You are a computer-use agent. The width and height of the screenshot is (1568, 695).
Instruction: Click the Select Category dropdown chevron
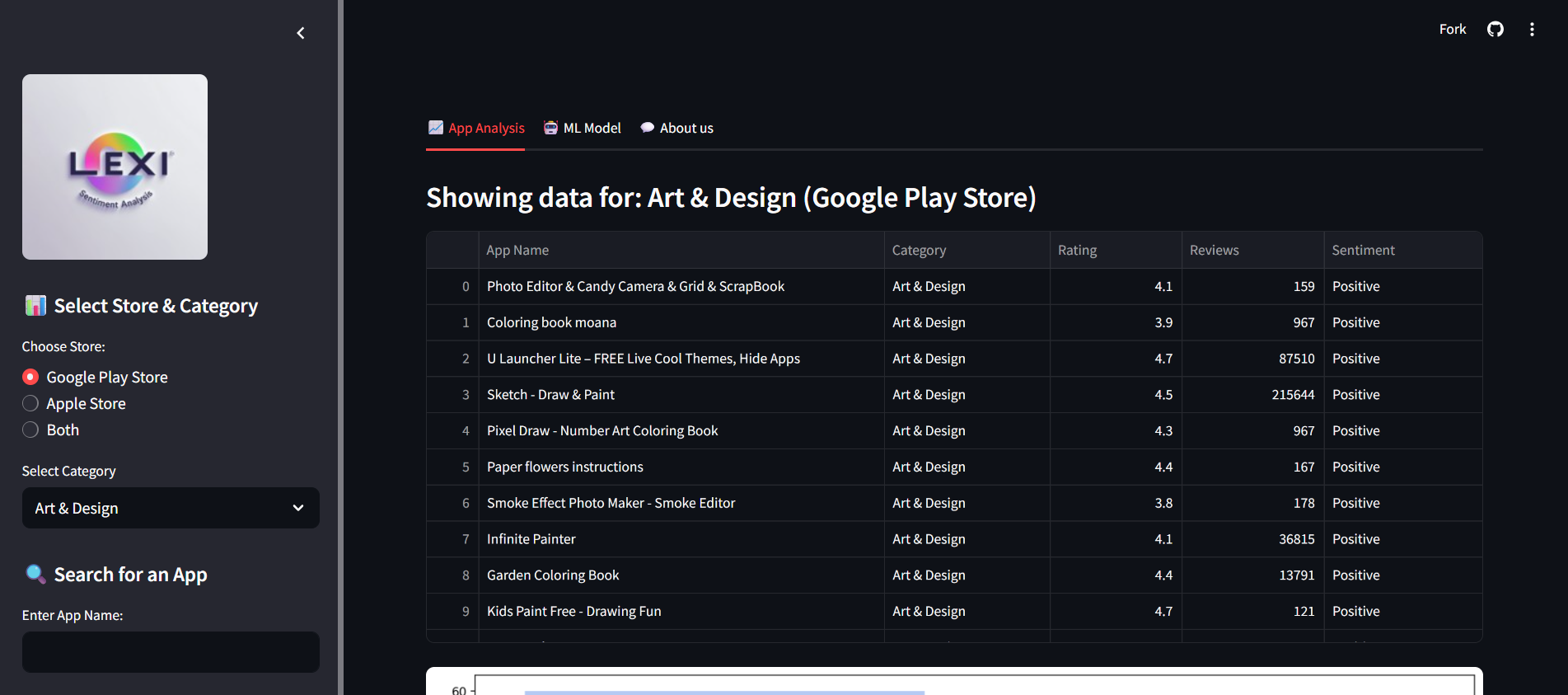298,508
